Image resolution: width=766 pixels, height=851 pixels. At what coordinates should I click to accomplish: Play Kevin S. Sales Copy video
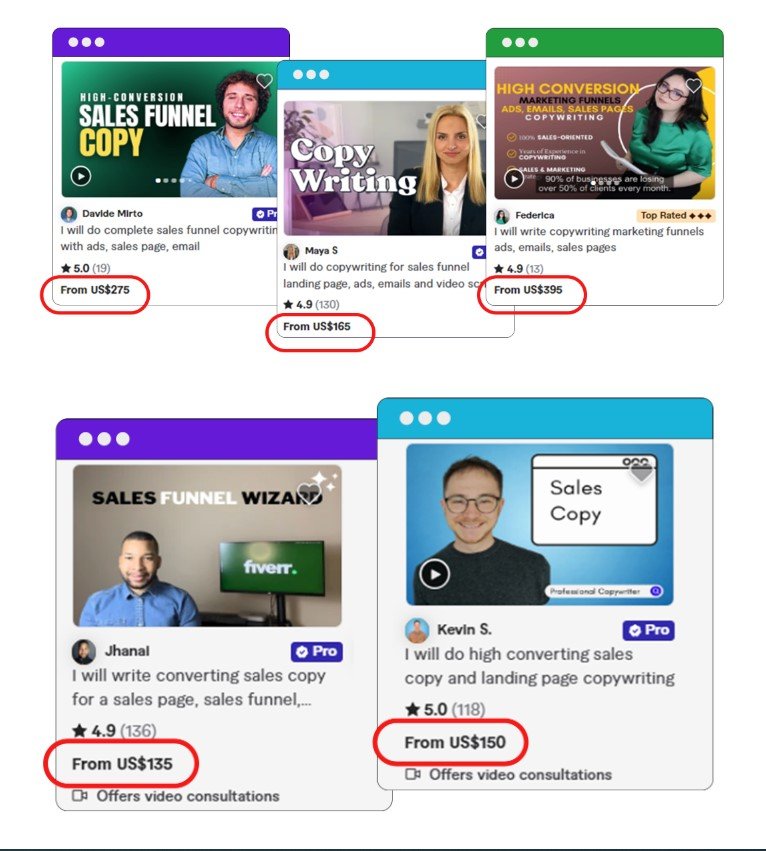(x=434, y=574)
